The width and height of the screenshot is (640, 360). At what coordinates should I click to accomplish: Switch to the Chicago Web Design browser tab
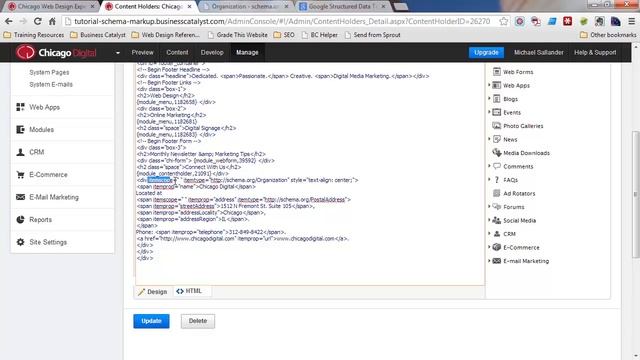[x=51, y=7]
